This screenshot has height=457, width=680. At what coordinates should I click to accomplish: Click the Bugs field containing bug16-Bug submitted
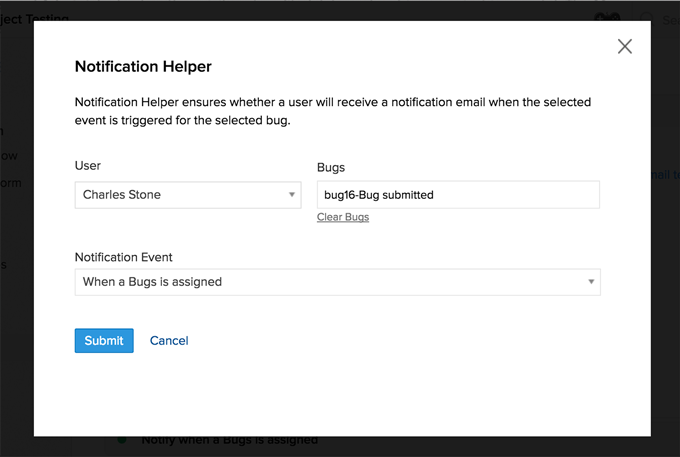458,195
